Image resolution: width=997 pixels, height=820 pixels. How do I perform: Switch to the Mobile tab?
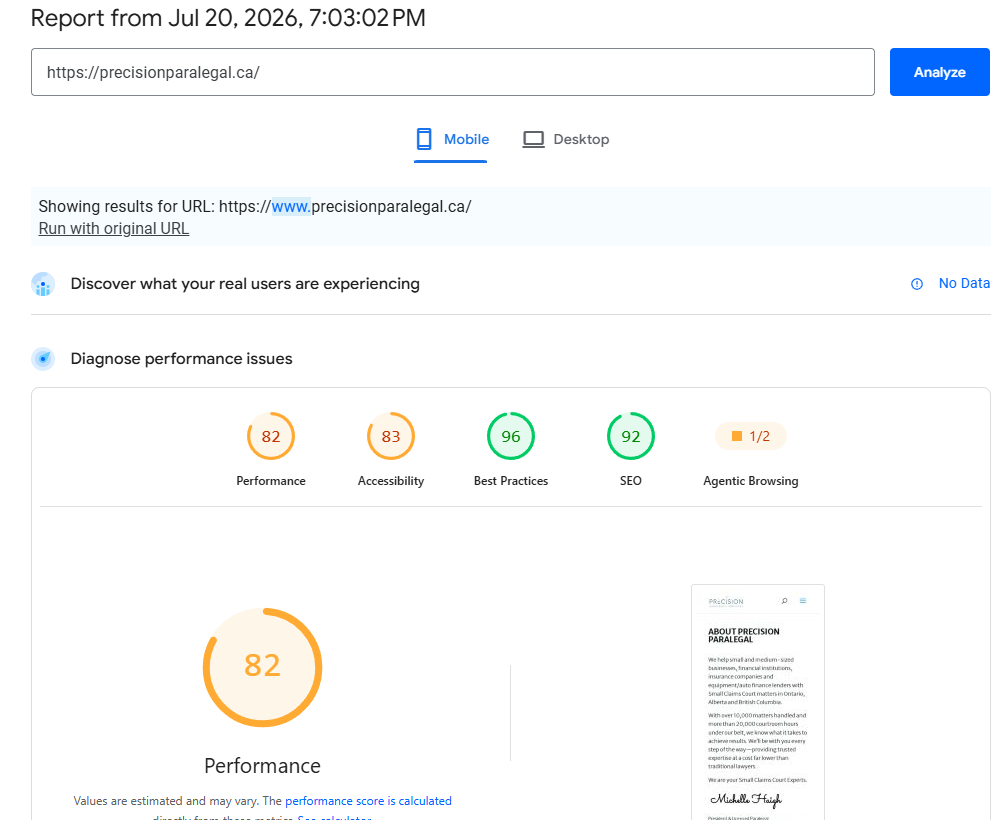coord(451,139)
